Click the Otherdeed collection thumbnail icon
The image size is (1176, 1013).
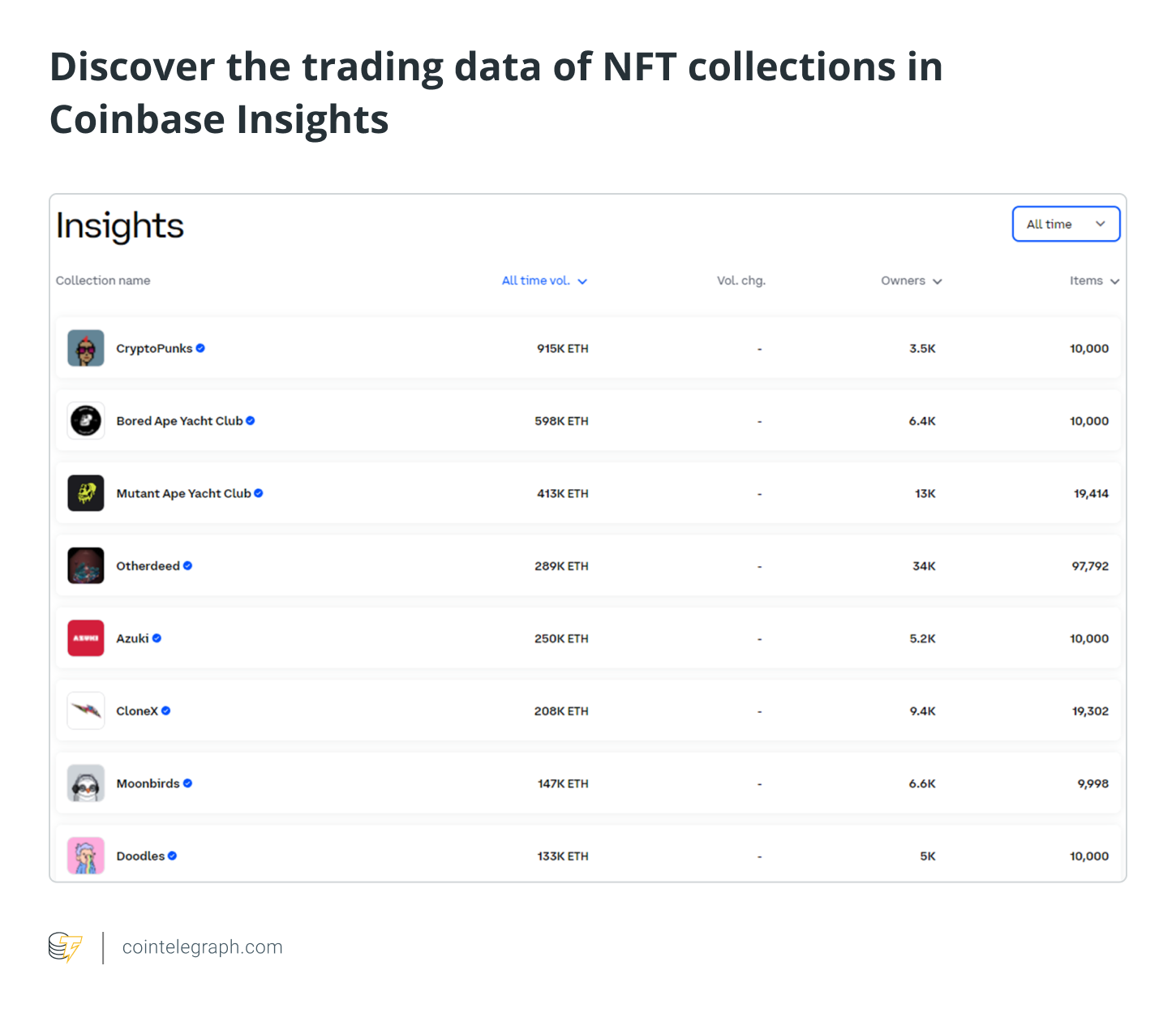86,566
